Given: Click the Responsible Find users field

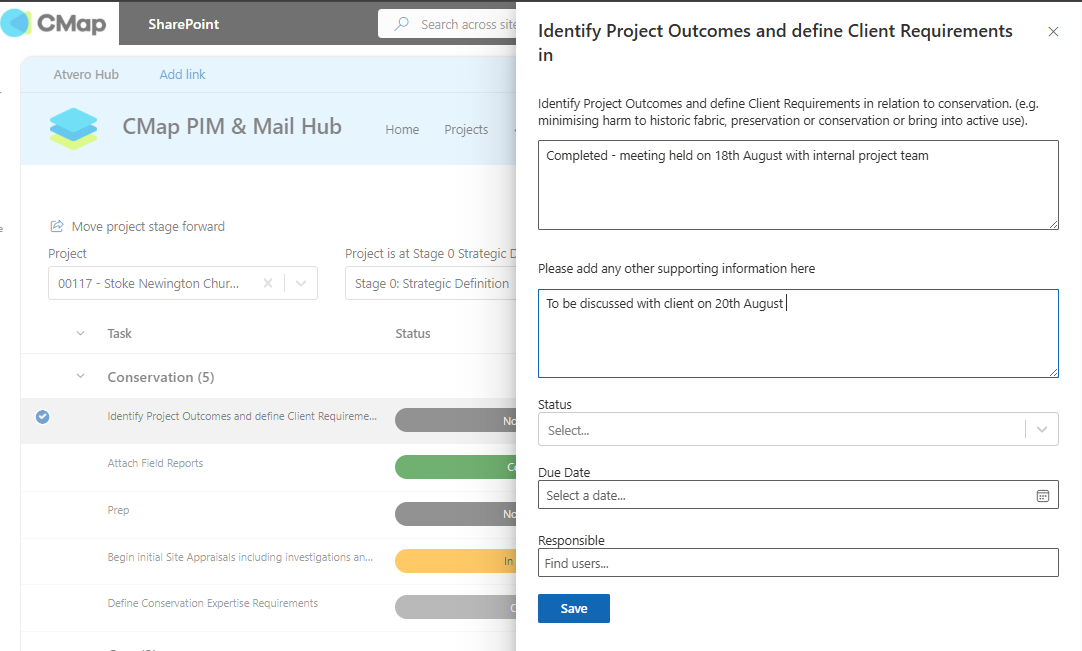Looking at the screenshot, I should [x=798, y=563].
